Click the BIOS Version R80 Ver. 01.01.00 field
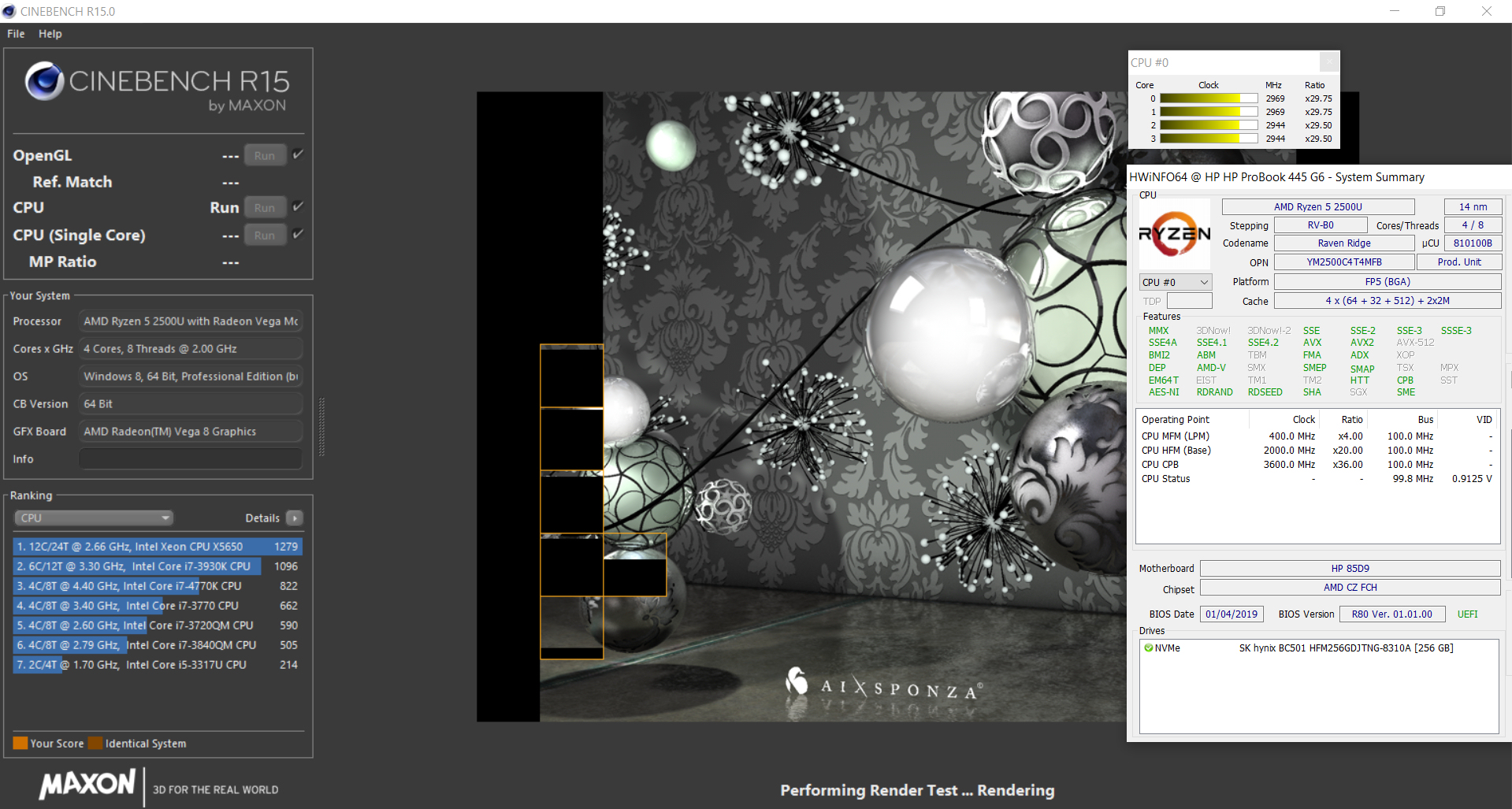The height and width of the screenshot is (809, 1512). tap(1392, 614)
